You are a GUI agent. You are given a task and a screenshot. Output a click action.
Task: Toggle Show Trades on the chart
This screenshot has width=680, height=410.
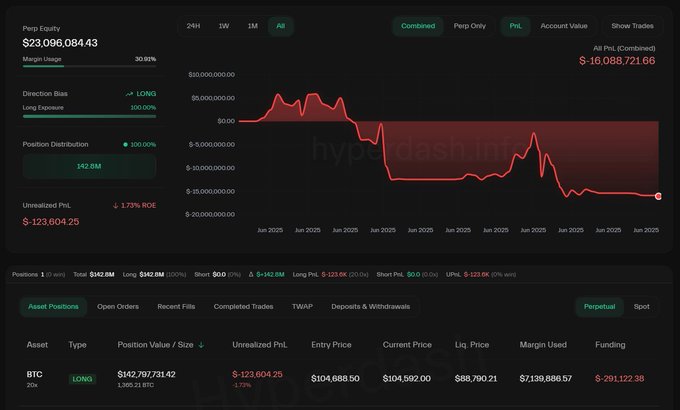pos(632,26)
